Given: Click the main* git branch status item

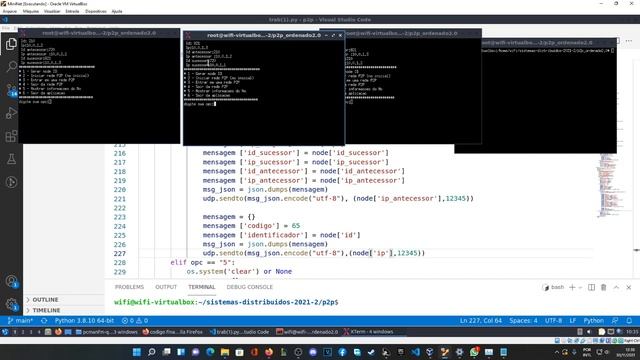Looking at the screenshot, I should click(20, 321).
